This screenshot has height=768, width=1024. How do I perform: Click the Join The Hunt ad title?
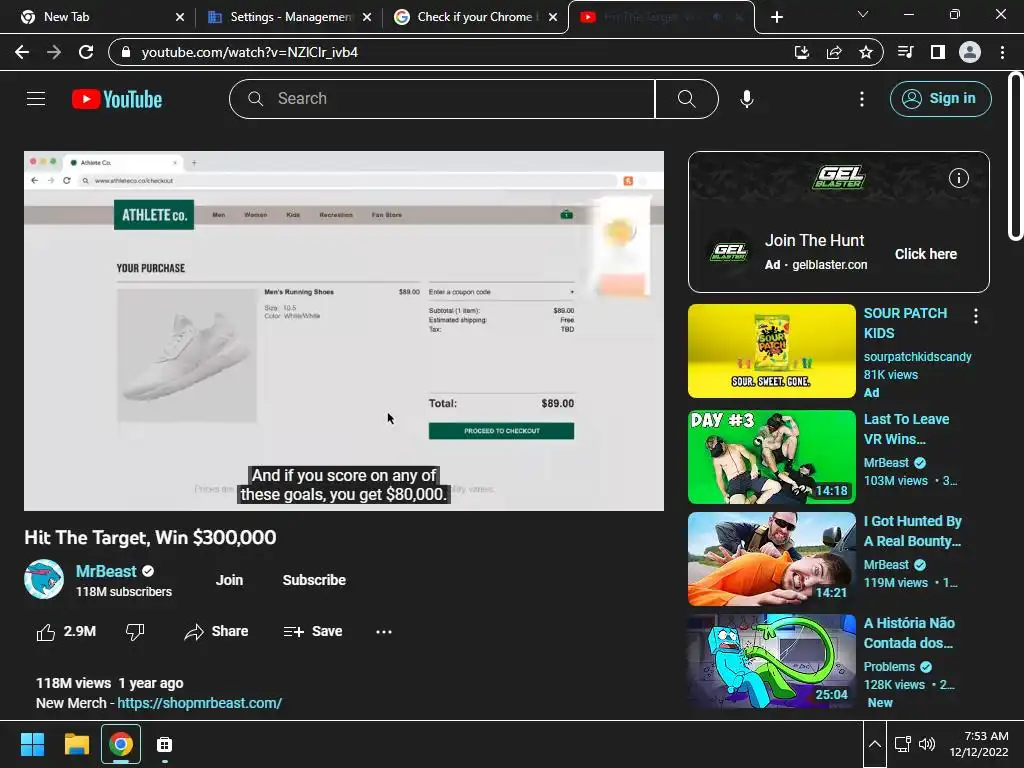tap(814, 240)
